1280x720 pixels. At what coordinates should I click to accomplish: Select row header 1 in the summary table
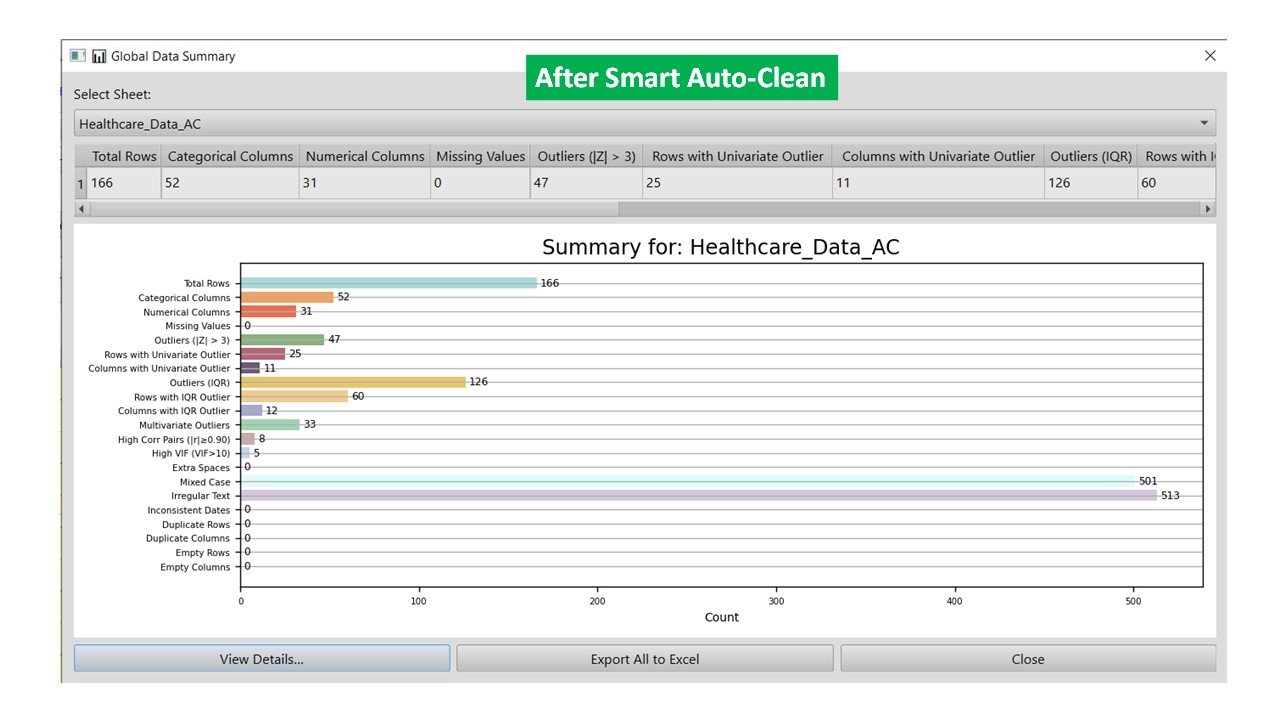tap(81, 183)
